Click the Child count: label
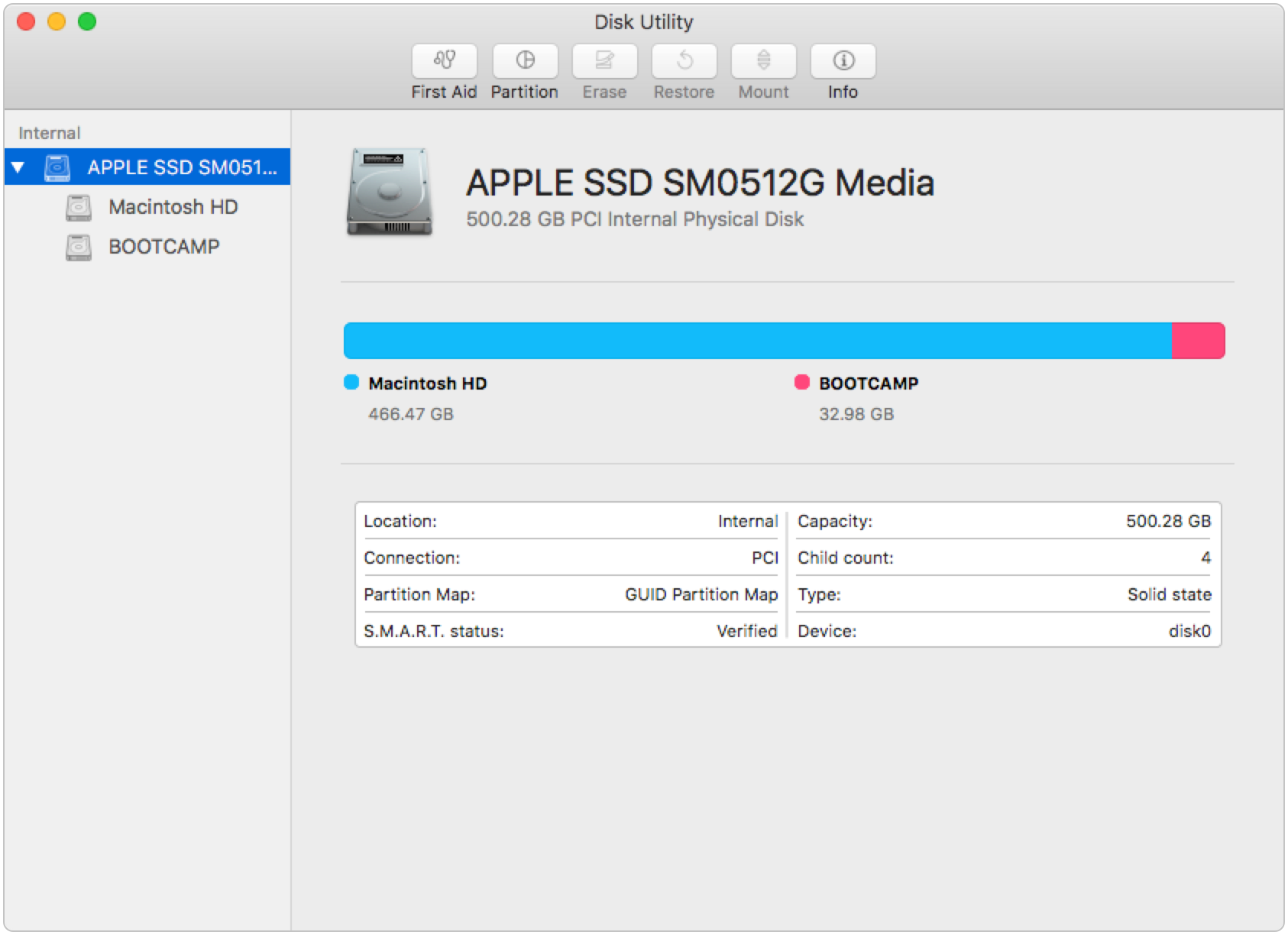This screenshot has height=935, width=1288. click(x=846, y=558)
